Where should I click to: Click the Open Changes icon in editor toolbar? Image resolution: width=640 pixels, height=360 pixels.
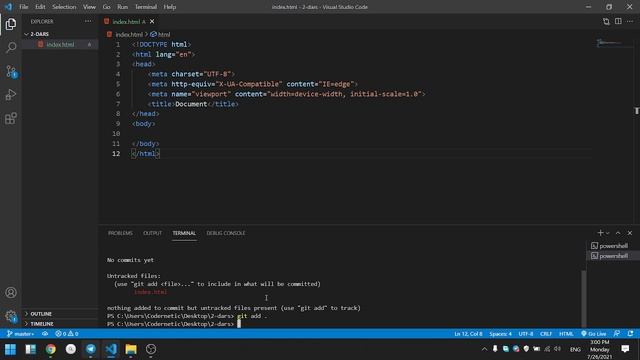(606, 21)
